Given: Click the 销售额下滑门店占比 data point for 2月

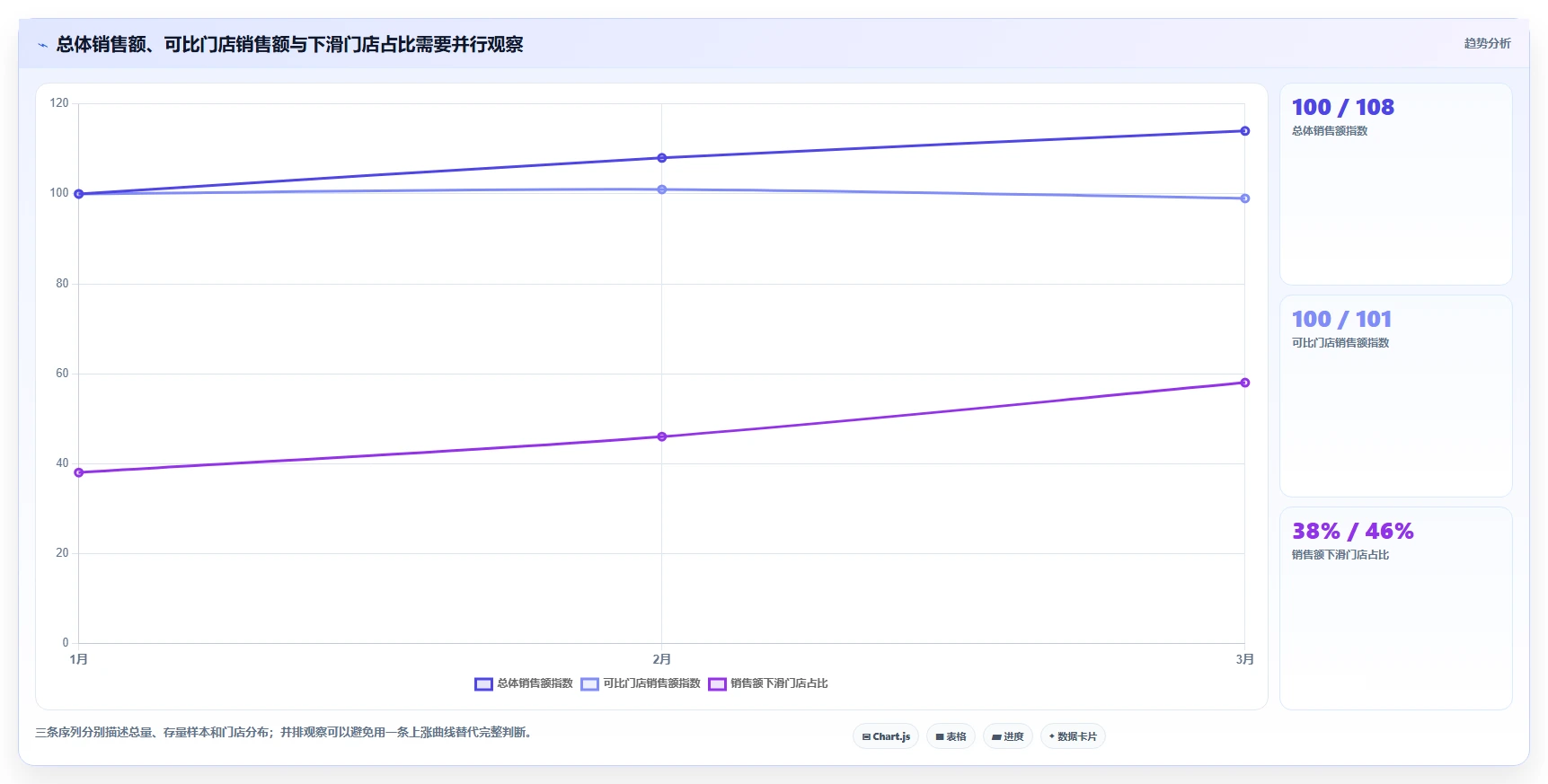Looking at the screenshot, I should click(x=662, y=436).
